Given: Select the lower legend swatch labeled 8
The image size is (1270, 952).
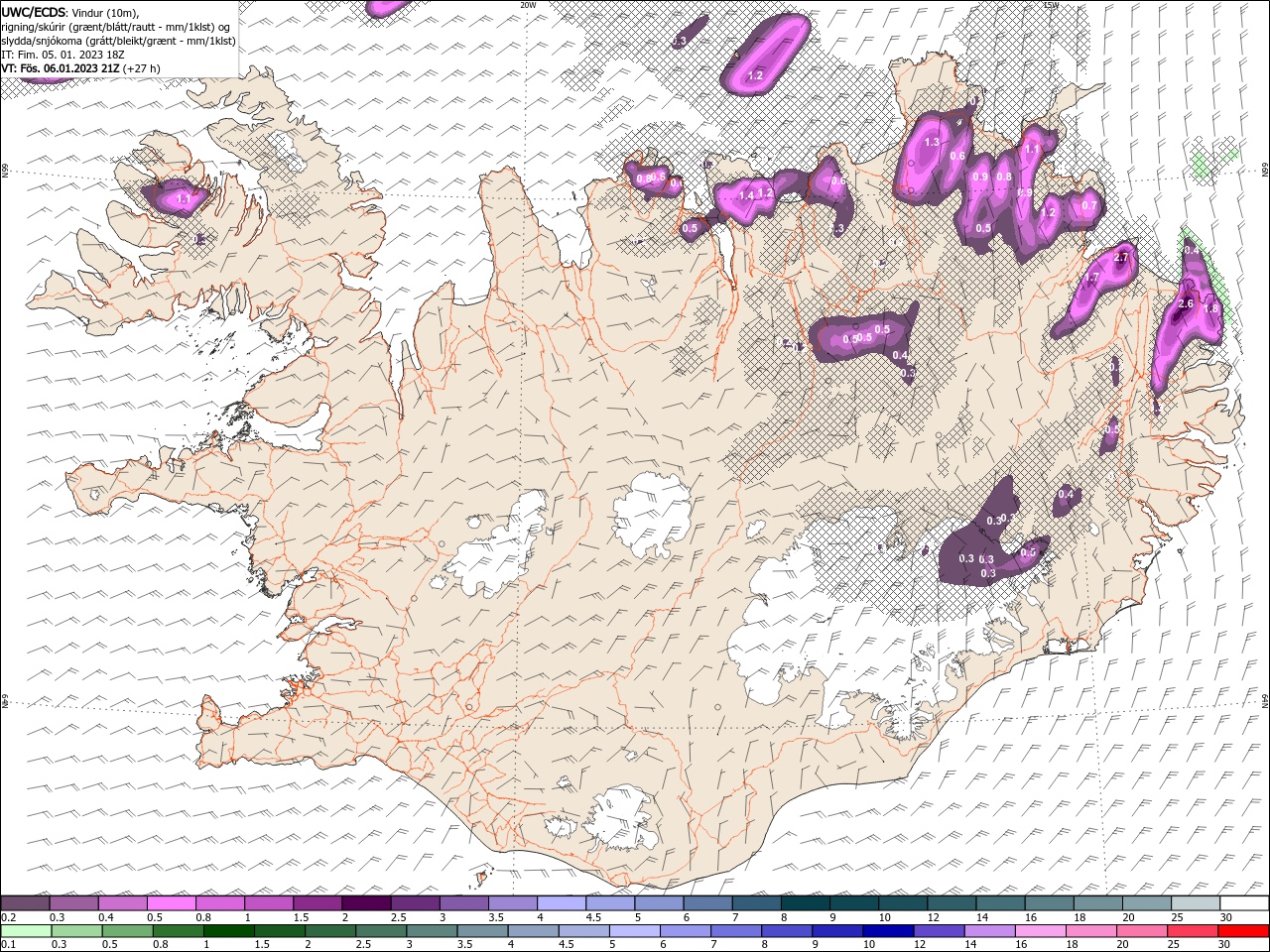Looking at the screenshot, I should tap(787, 931).
